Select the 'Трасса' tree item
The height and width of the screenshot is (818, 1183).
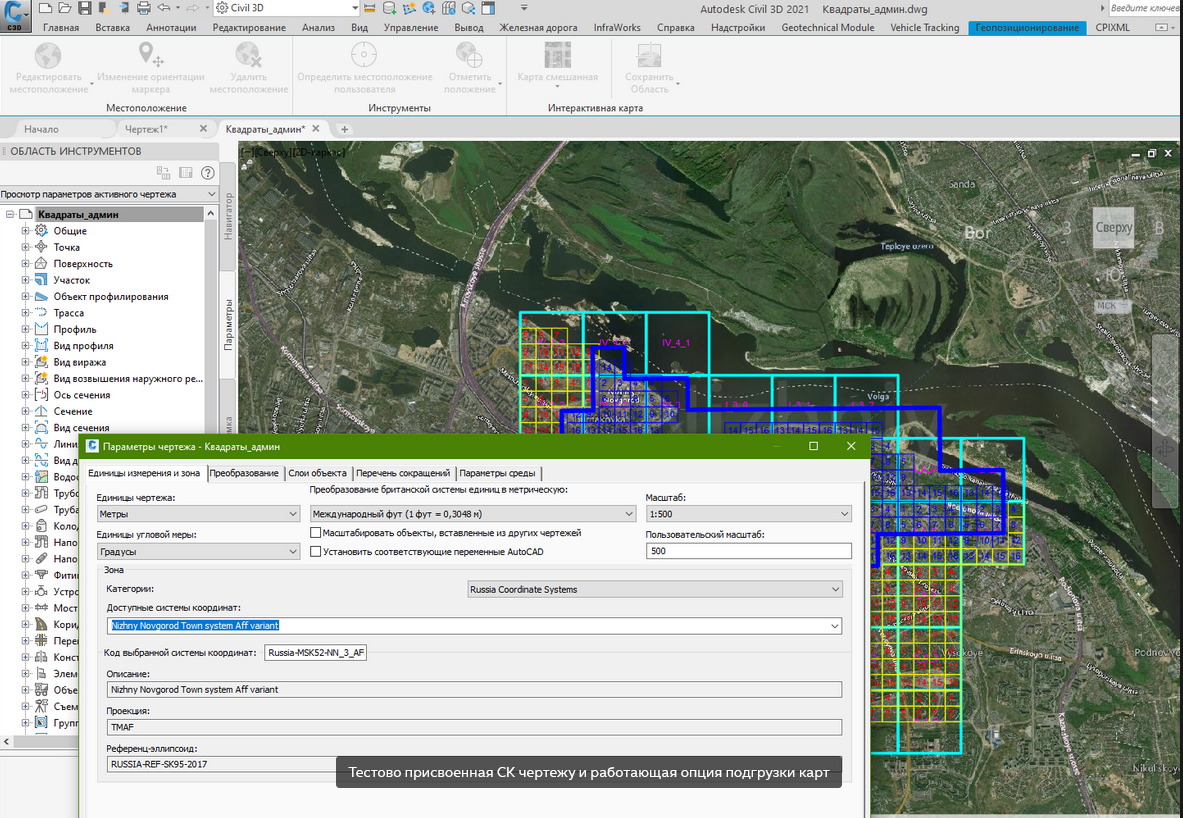click(x=69, y=313)
